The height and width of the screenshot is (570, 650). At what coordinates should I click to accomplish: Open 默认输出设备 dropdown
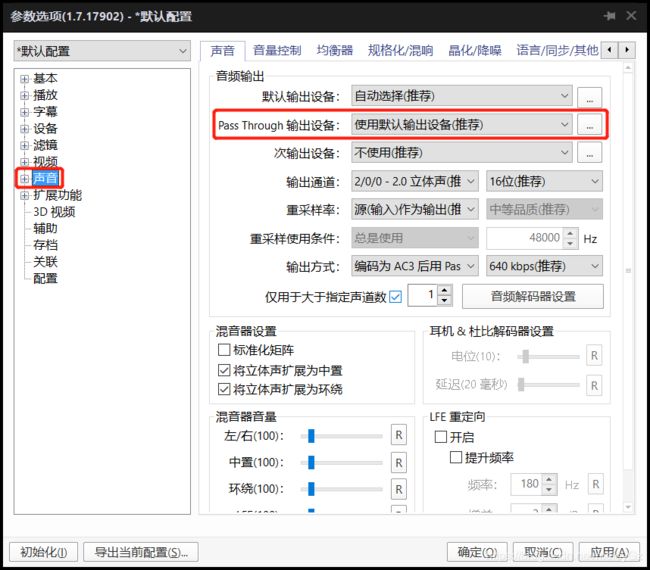coord(462,96)
